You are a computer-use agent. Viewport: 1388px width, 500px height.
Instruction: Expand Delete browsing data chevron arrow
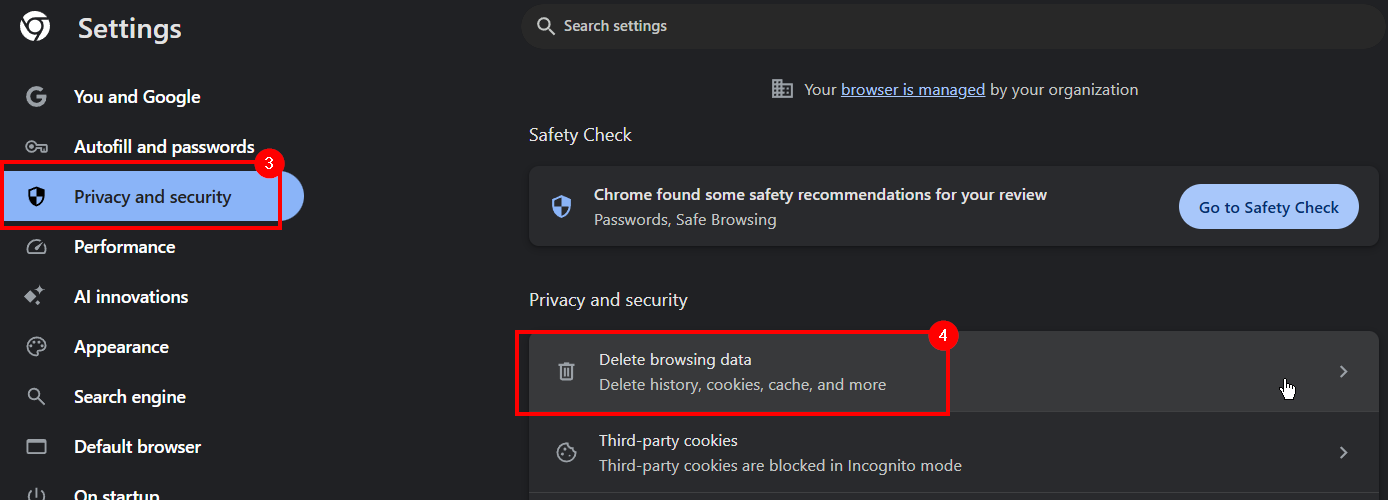(x=1343, y=372)
